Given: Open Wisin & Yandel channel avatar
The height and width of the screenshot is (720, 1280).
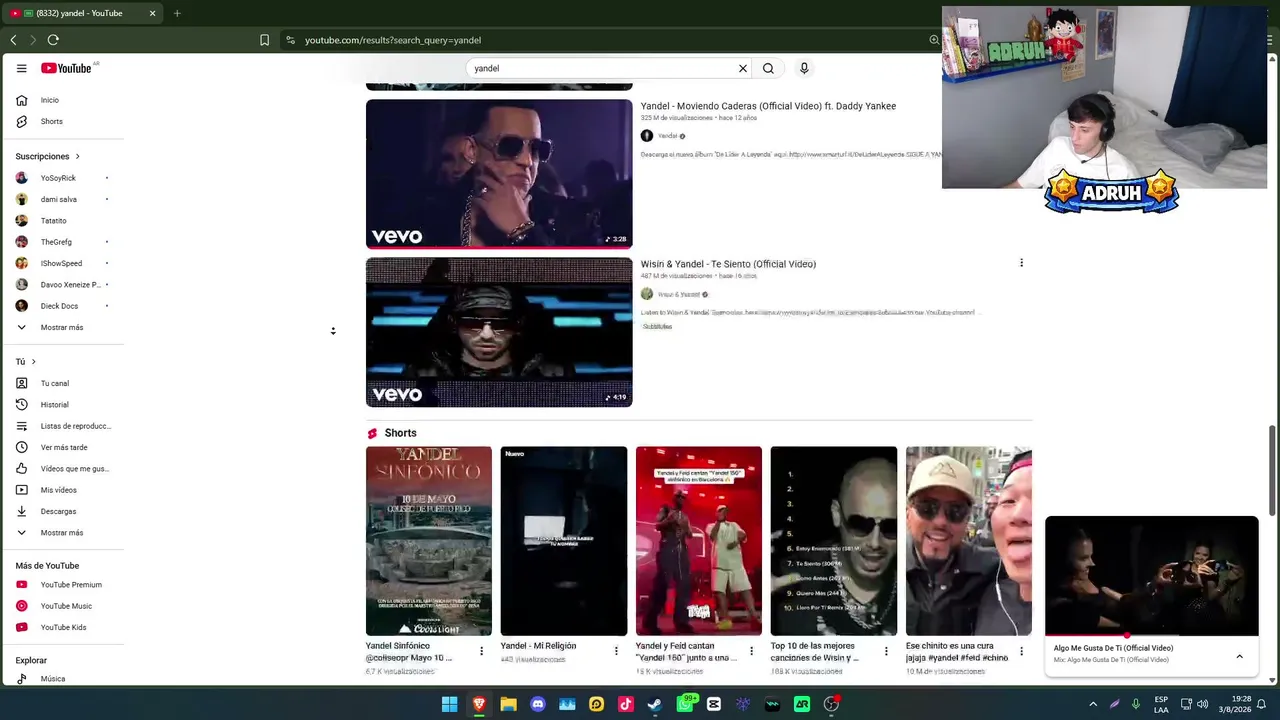Looking at the screenshot, I should pyautogui.click(x=647, y=294).
